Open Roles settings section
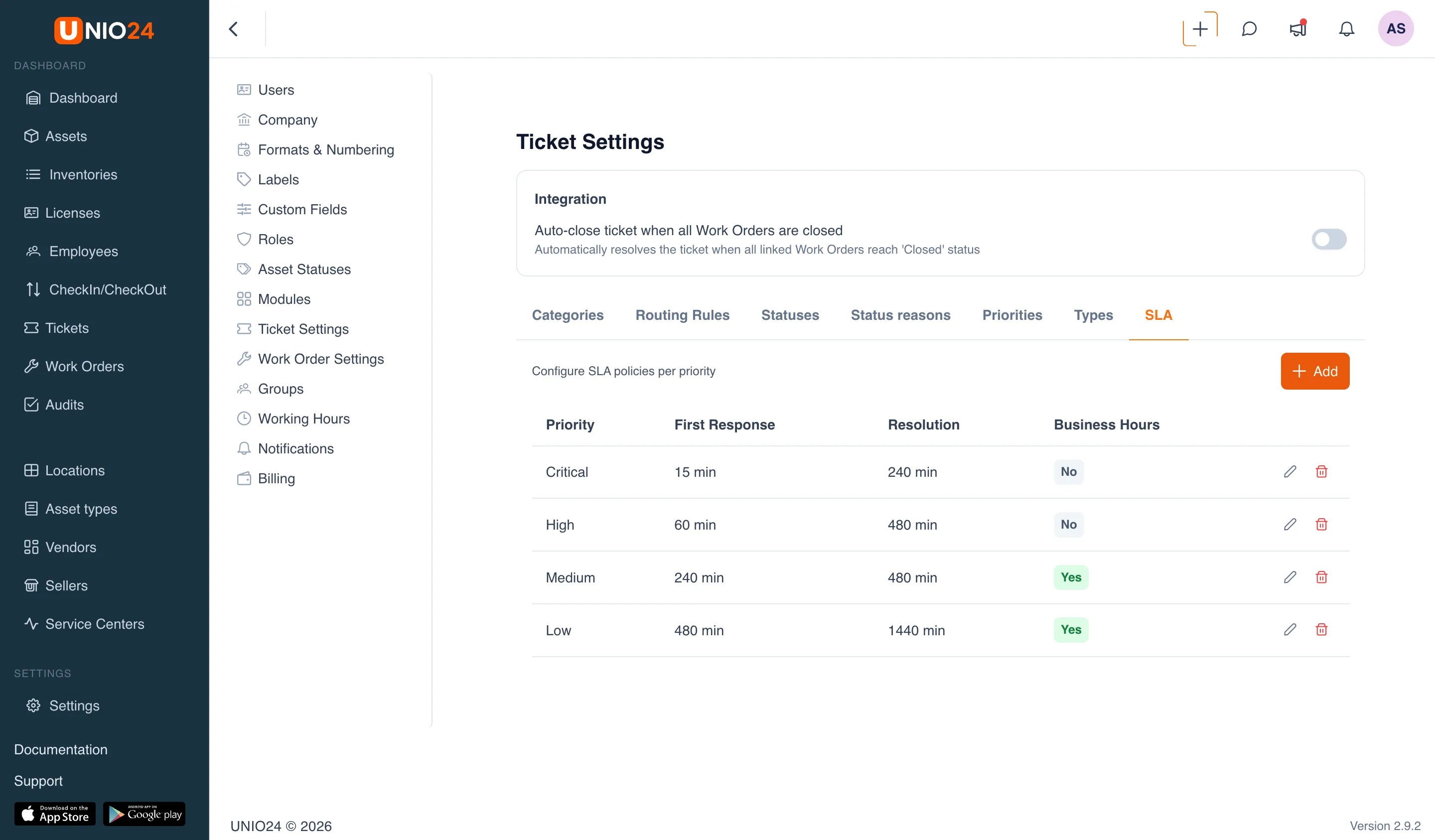The image size is (1435, 840). pos(265,239)
